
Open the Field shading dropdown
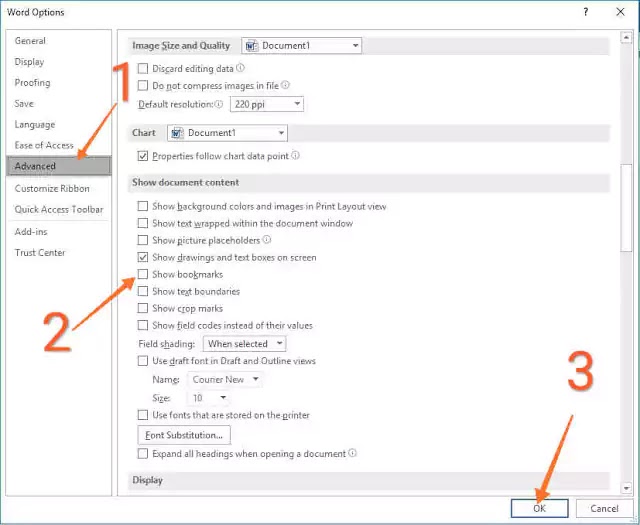click(244, 343)
